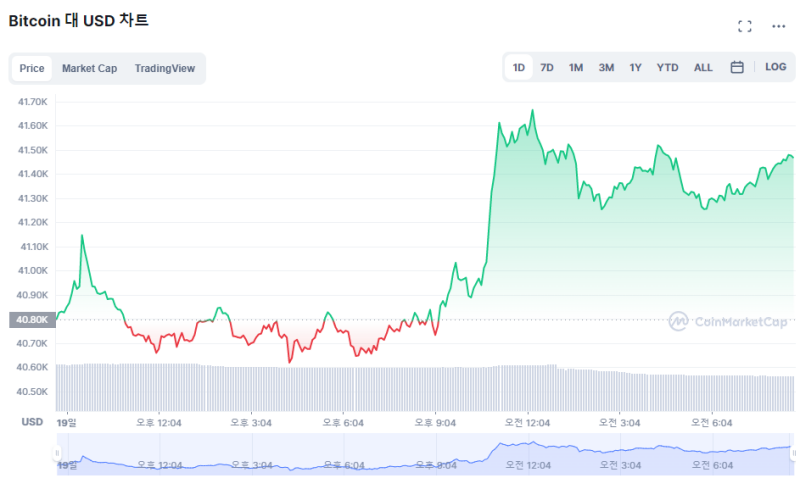This screenshot has width=800, height=478.
Task: Select the 1M time range
Action: coord(576,67)
